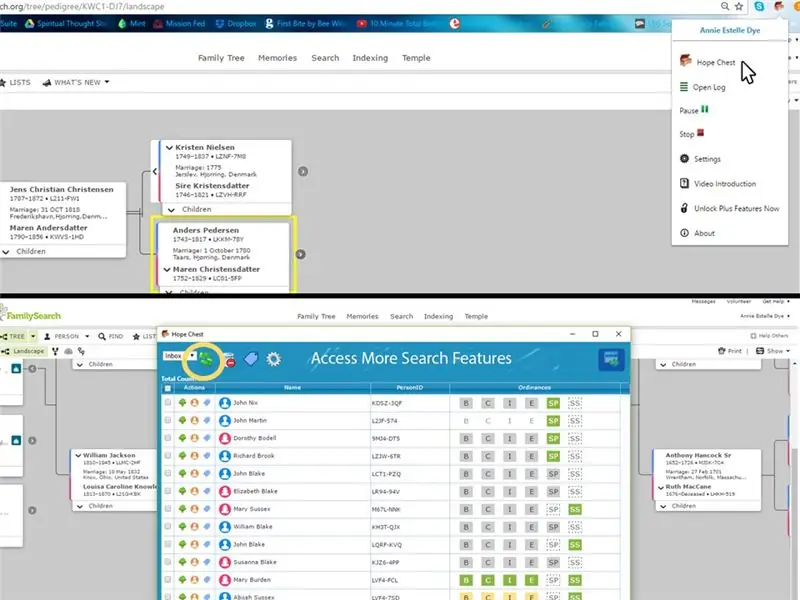Image resolution: width=800 pixels, height=600 pixels.
Task: Check the box for John Martin row
Action: pos(168,420)
